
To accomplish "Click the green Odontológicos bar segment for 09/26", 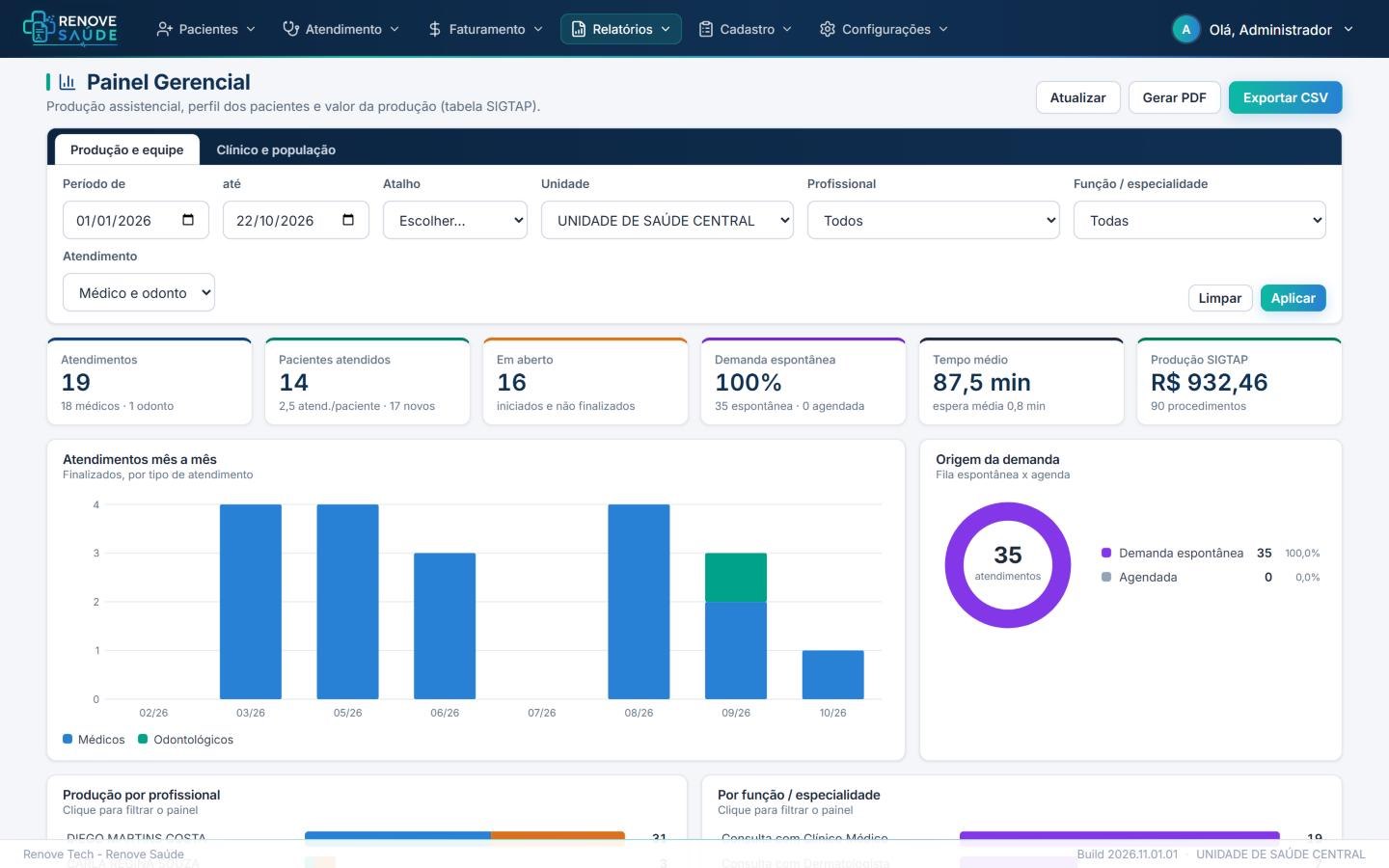I will click(735, 577).
